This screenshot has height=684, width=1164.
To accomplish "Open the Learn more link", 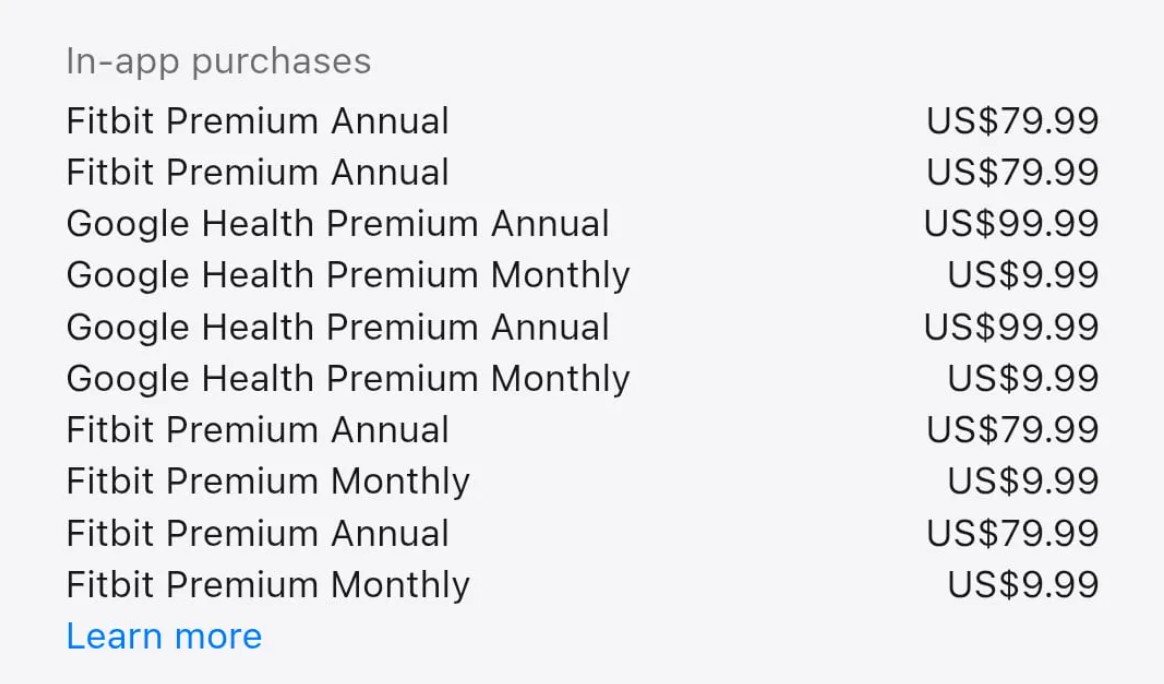I will point(164,636).
